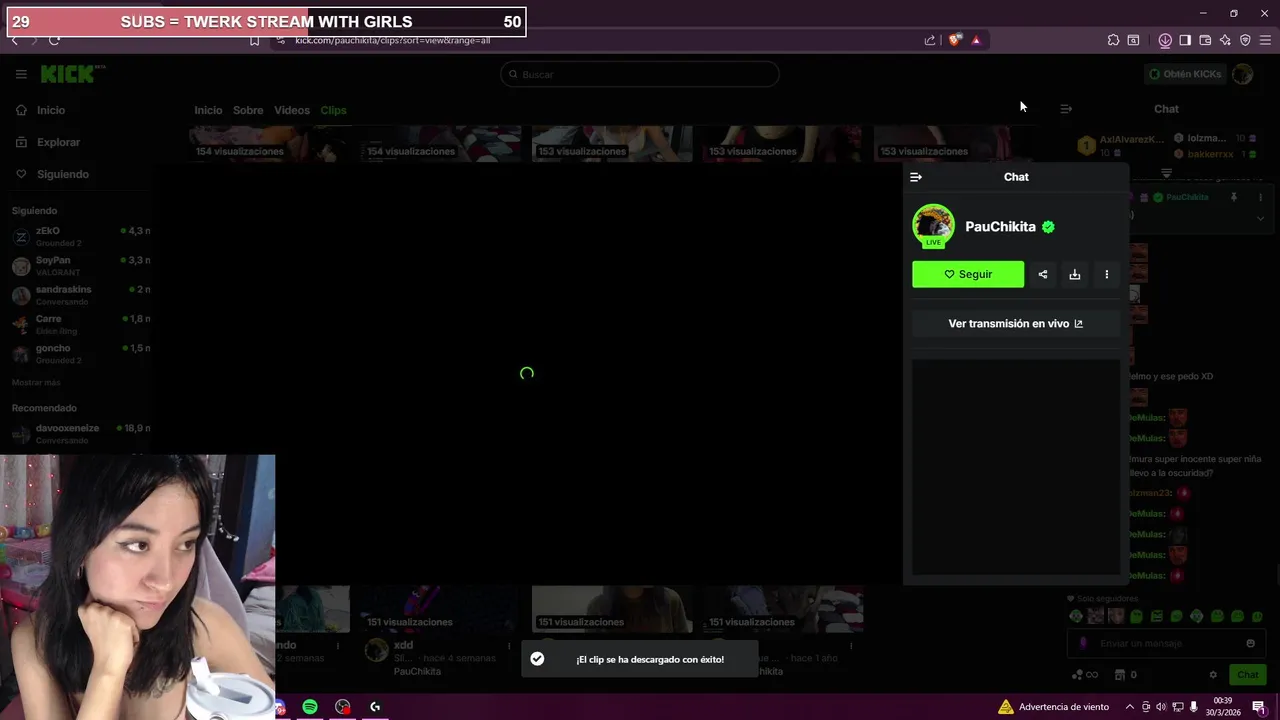Image resolution: width=1280 pixels, height=720 pixels.
Task: Open followed channel zEkO
Action: [x=80, y=237]
